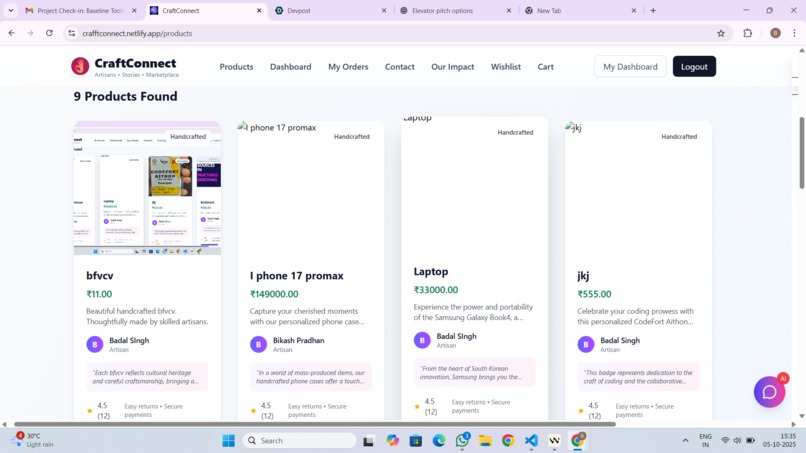Image resolution: width=806 pixels, height=453 pixels.
Task: Click the CraftConnect hand logo icon
Action: (x=80, y=66)
